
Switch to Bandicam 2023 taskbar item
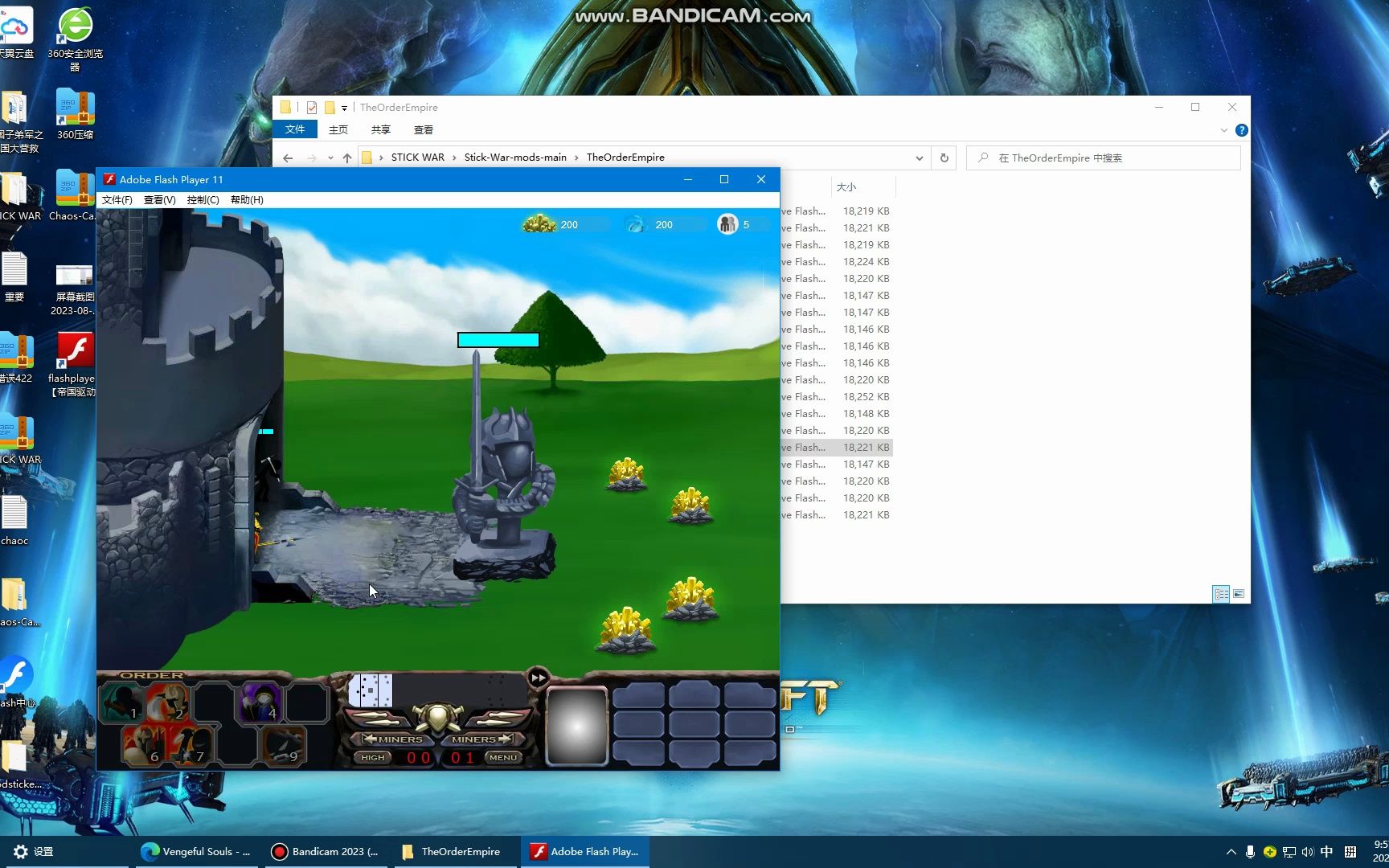pyautogui.click(x=325, y=852)
